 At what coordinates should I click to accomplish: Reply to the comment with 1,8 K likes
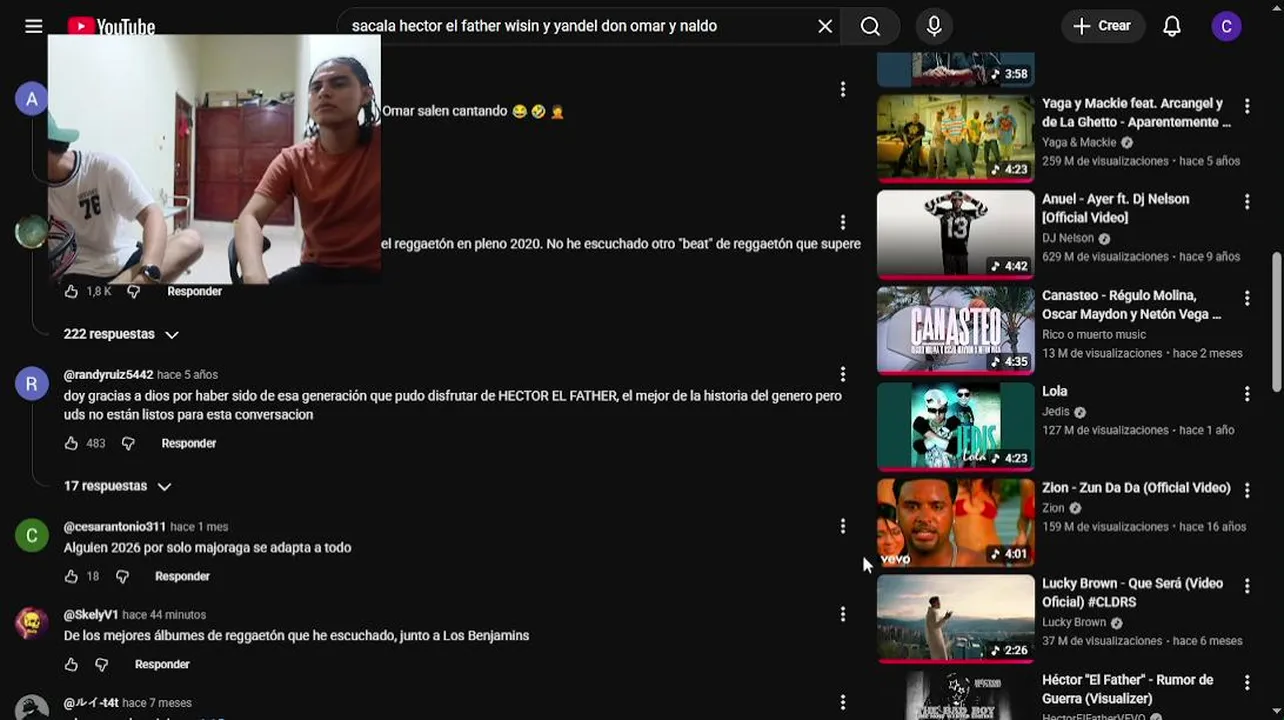pyautogui.click(x=195, y=291)
